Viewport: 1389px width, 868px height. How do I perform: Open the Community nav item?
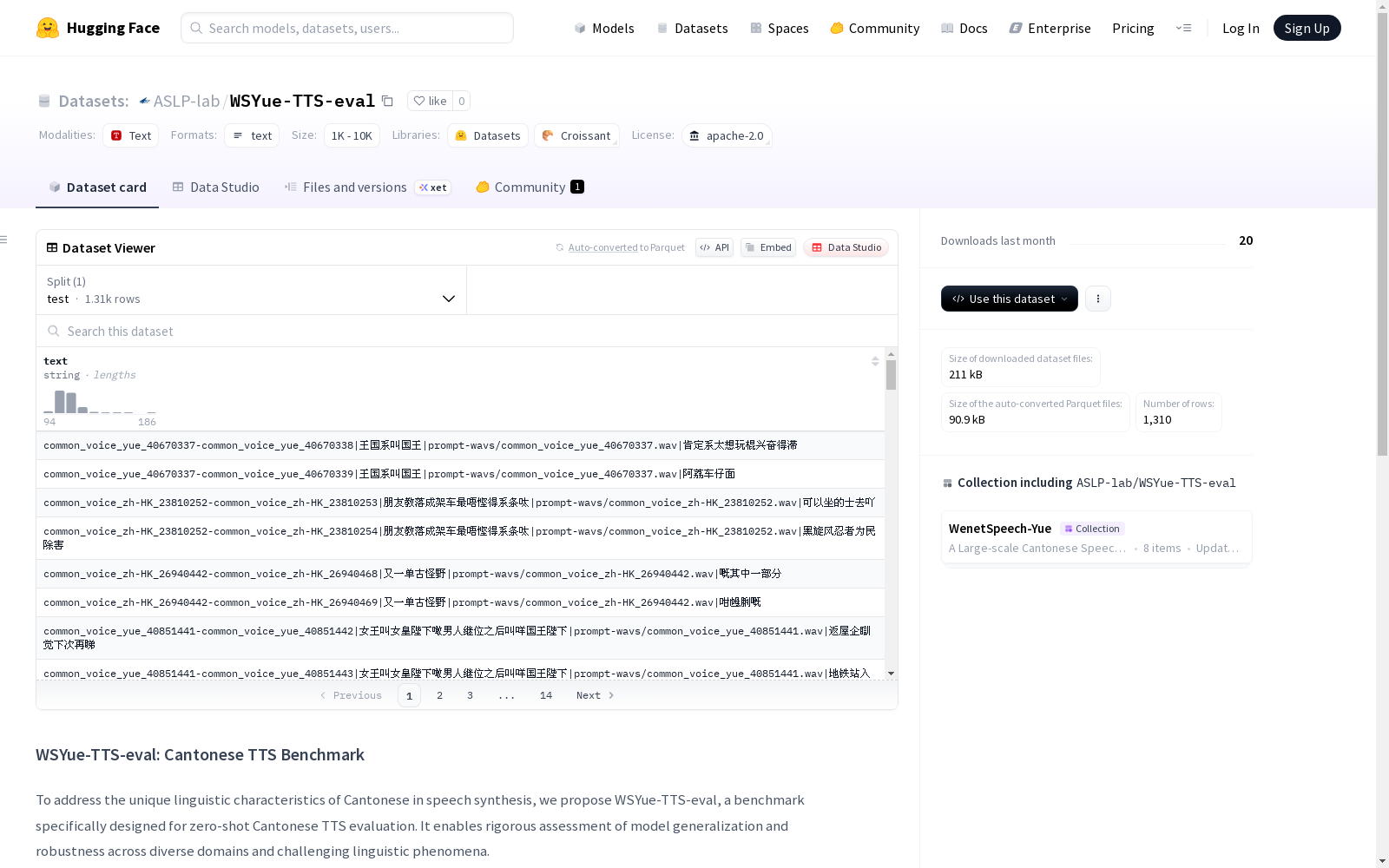click(x=875, y=28)
